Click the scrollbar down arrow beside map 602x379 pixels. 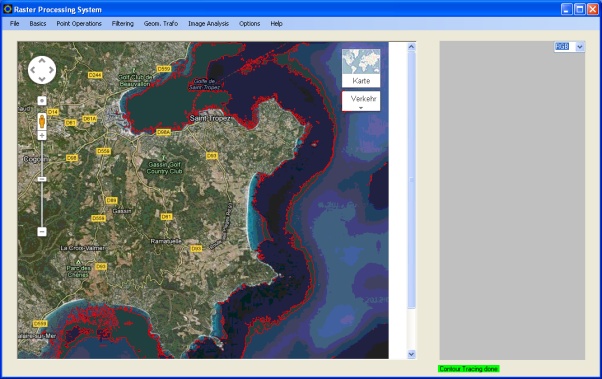click(x=411, y=354)
